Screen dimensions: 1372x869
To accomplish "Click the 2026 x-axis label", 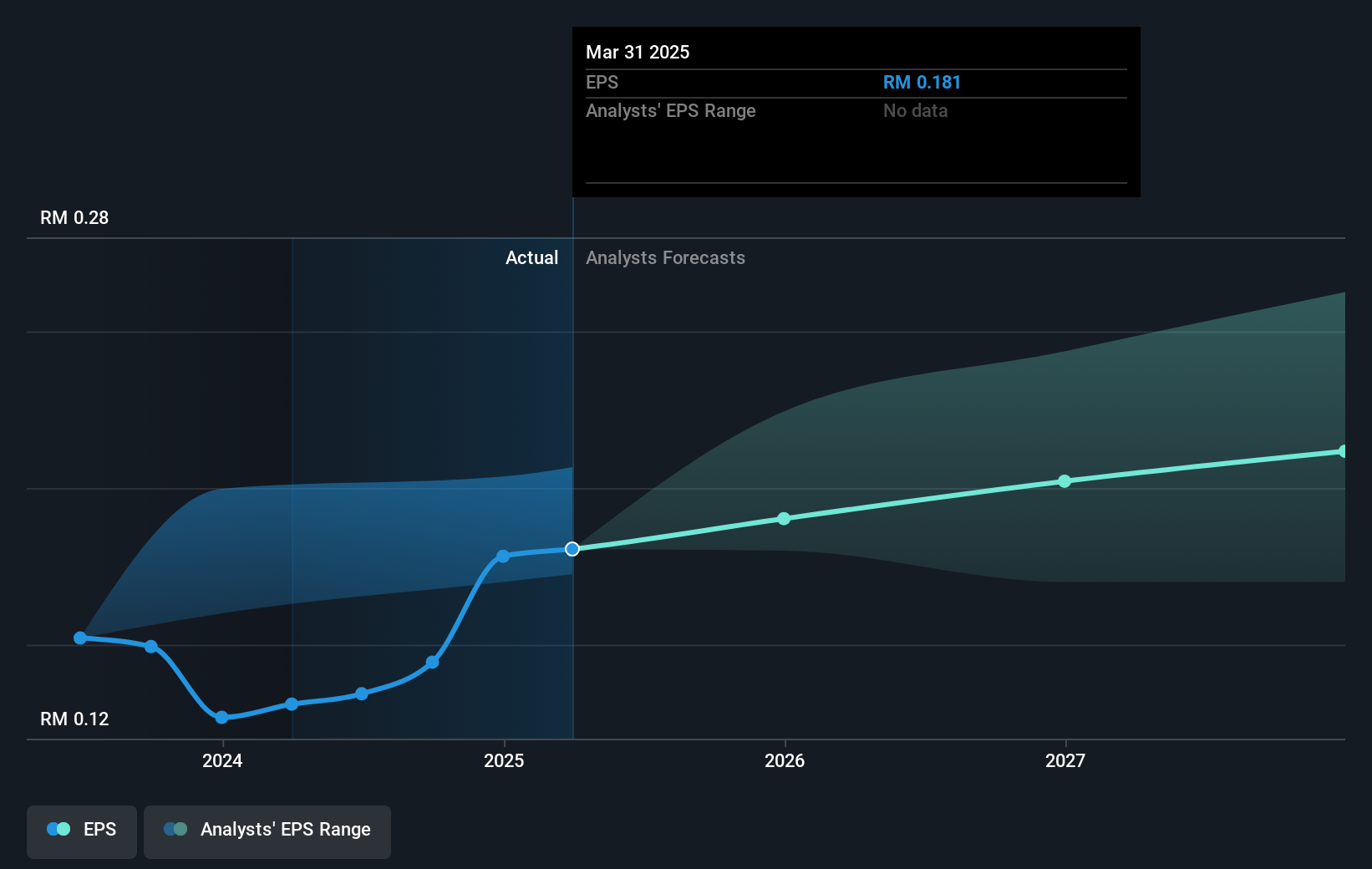I will point(785,760).
